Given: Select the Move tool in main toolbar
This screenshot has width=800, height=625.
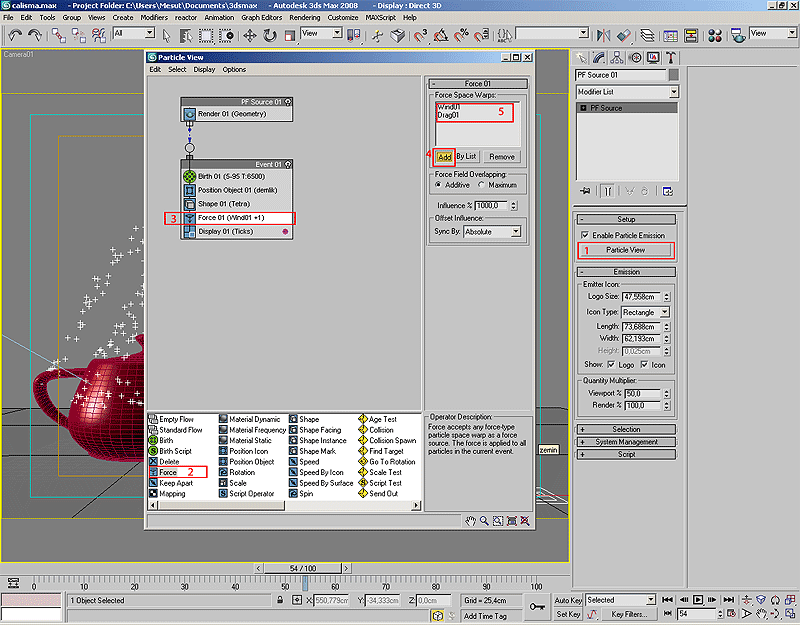Looking at the screenshot, I should pyautogui.click(x=249, y=35).
